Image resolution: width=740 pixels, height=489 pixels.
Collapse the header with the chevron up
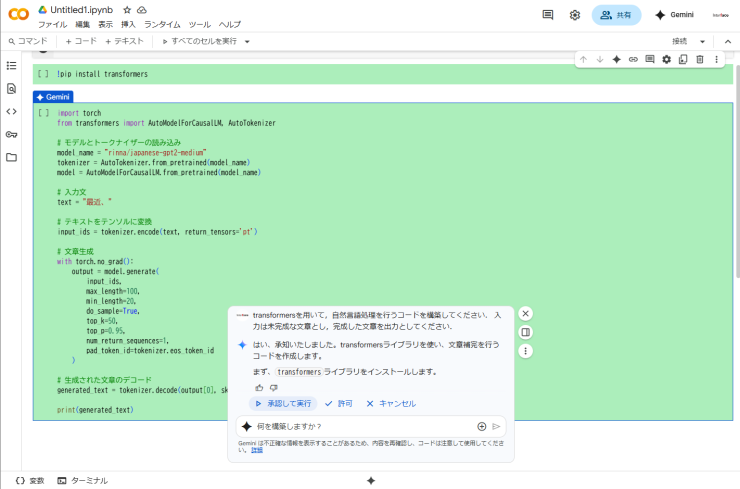728,42
